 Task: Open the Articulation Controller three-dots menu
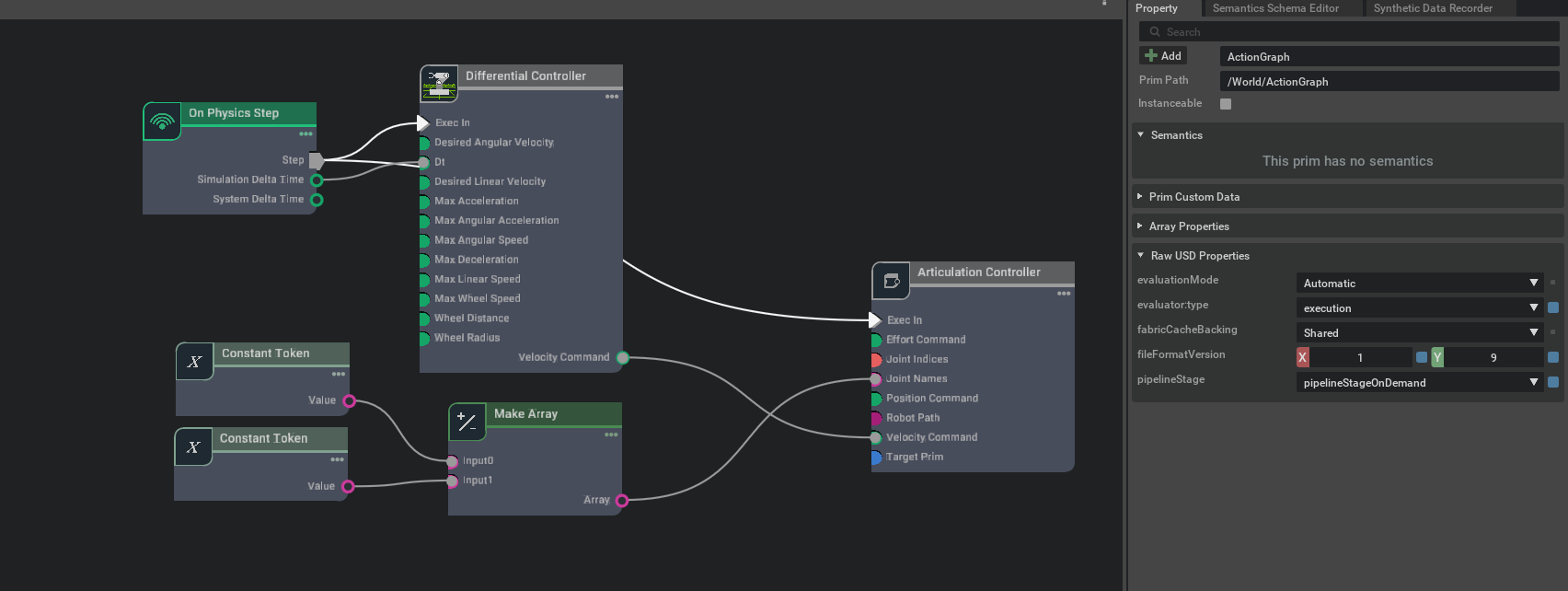point(1064,294)
